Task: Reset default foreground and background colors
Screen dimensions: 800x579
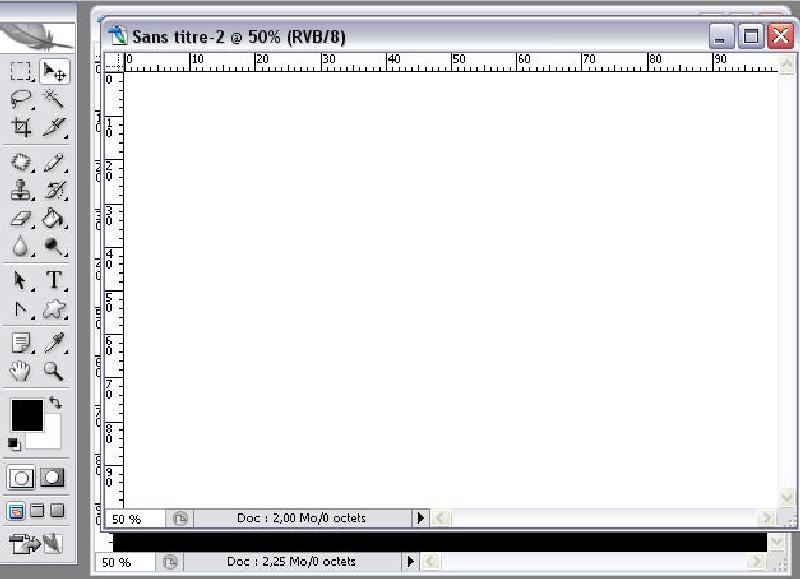Action: [x=14, y=444]
